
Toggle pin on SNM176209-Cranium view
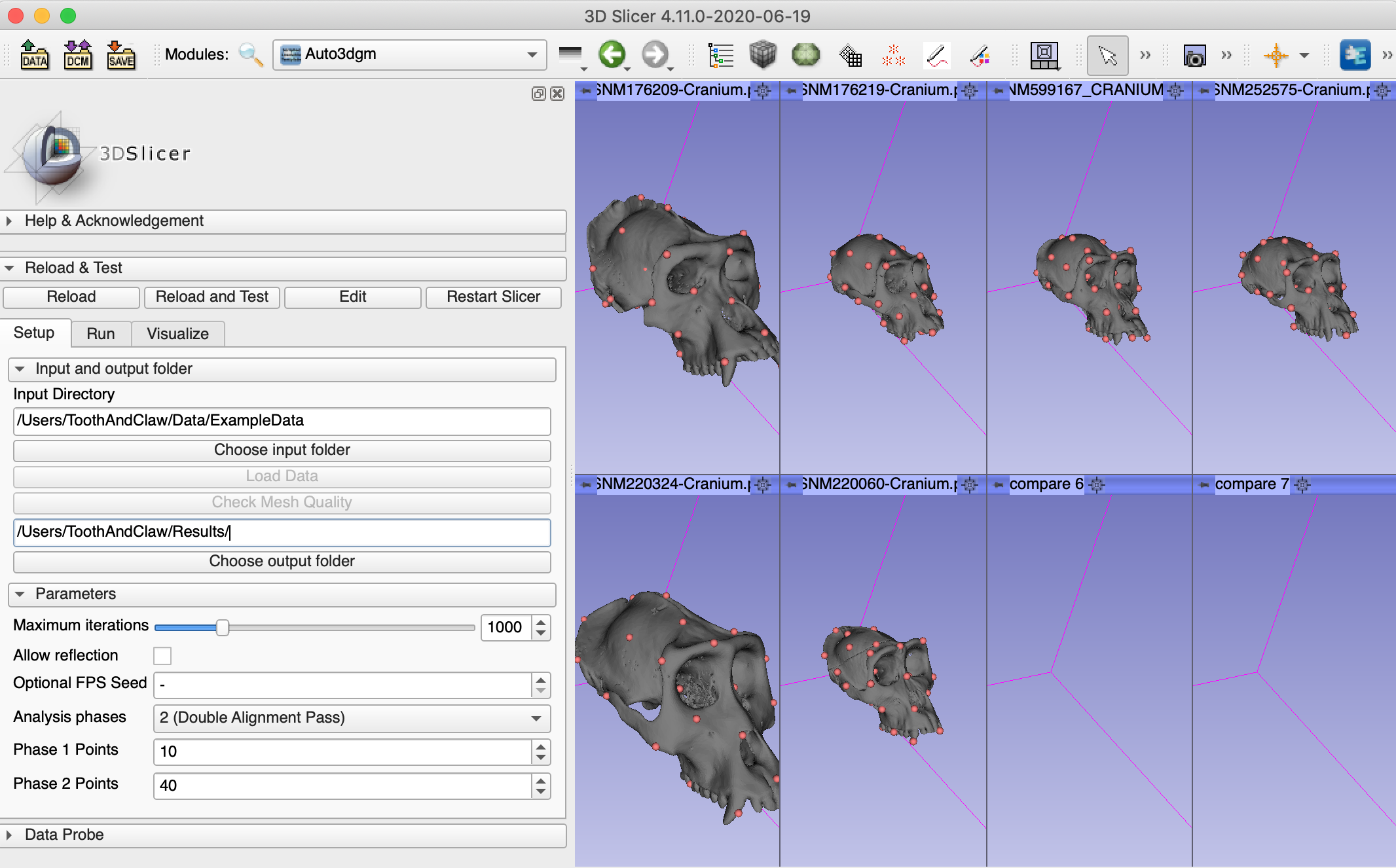(586, 90)
